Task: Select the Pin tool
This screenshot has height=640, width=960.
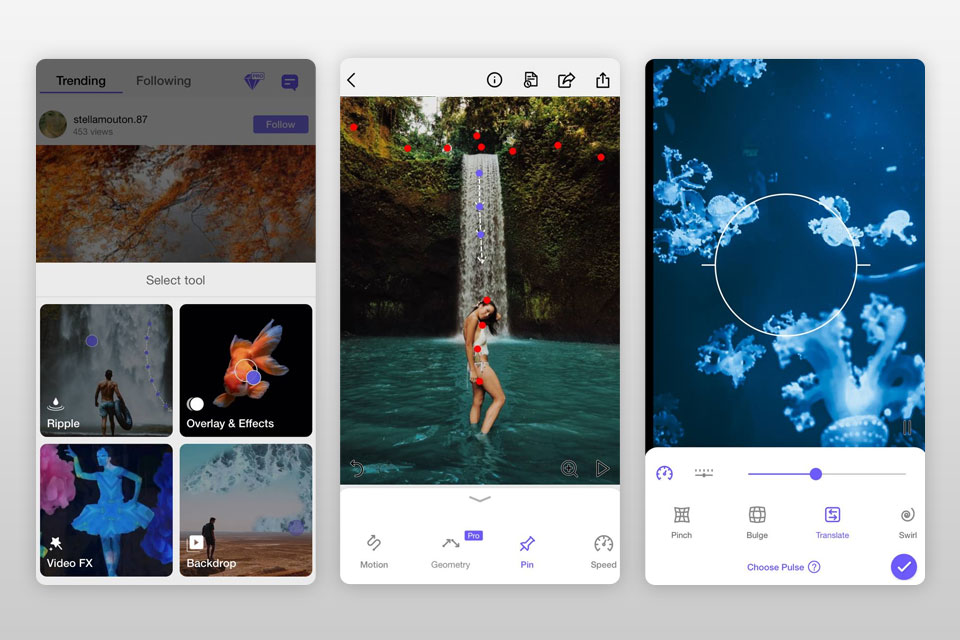Action: (527, 551)
